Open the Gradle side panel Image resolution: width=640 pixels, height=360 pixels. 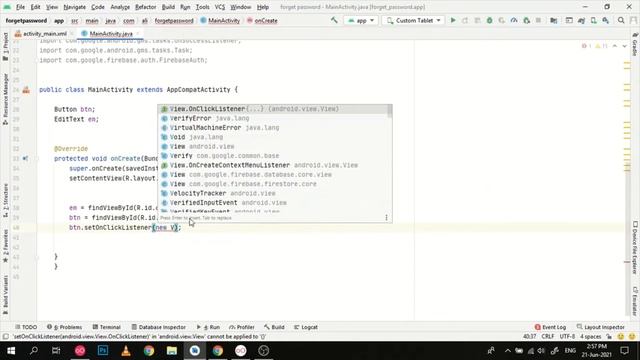635,44
